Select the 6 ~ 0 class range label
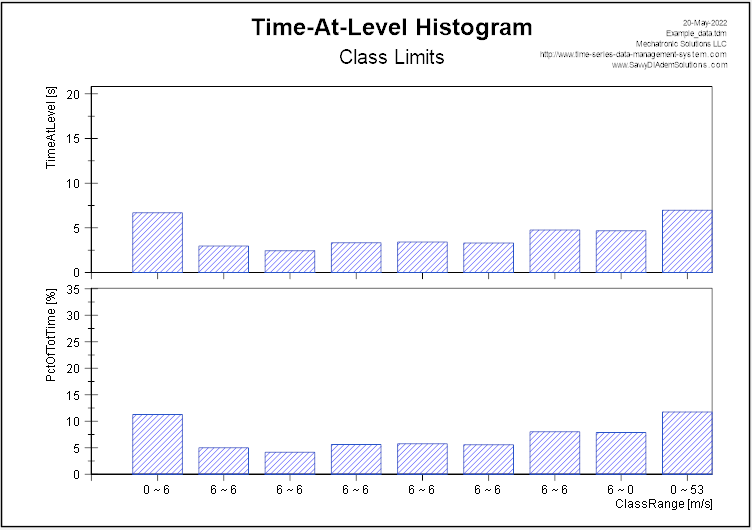 (x=621, y=490)
